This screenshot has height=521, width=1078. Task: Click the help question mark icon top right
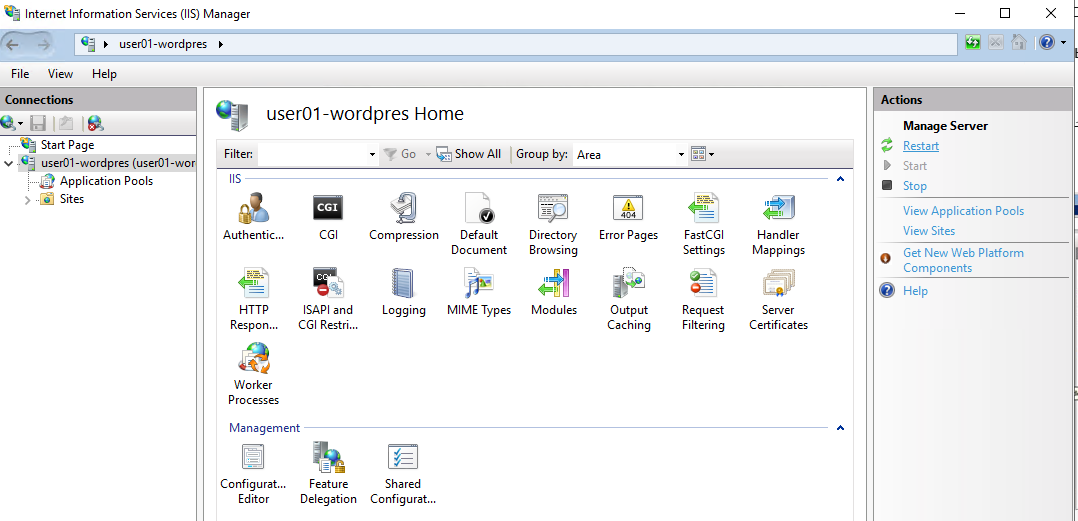pyautogui.click(x=1046, y=43)
